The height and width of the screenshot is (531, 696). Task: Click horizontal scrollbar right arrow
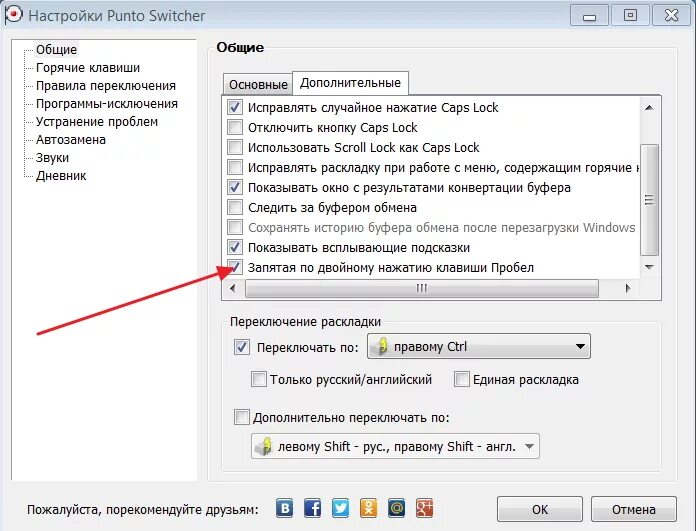[628, 288]
